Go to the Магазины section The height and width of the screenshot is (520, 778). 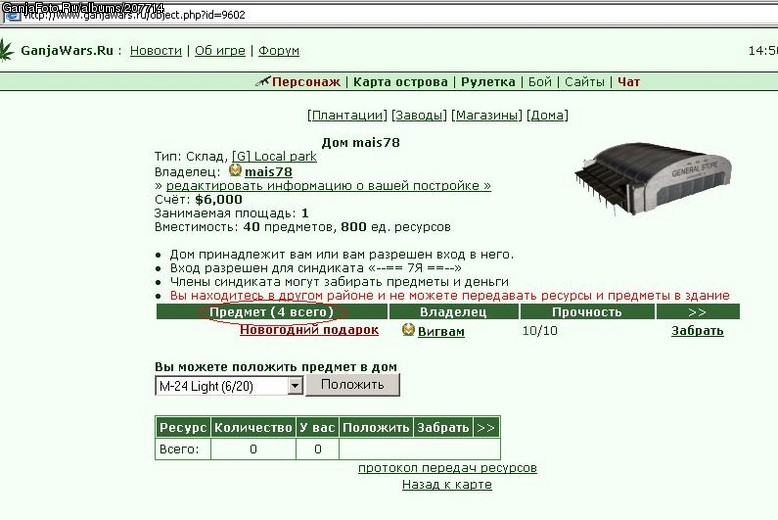coord(487,115)
